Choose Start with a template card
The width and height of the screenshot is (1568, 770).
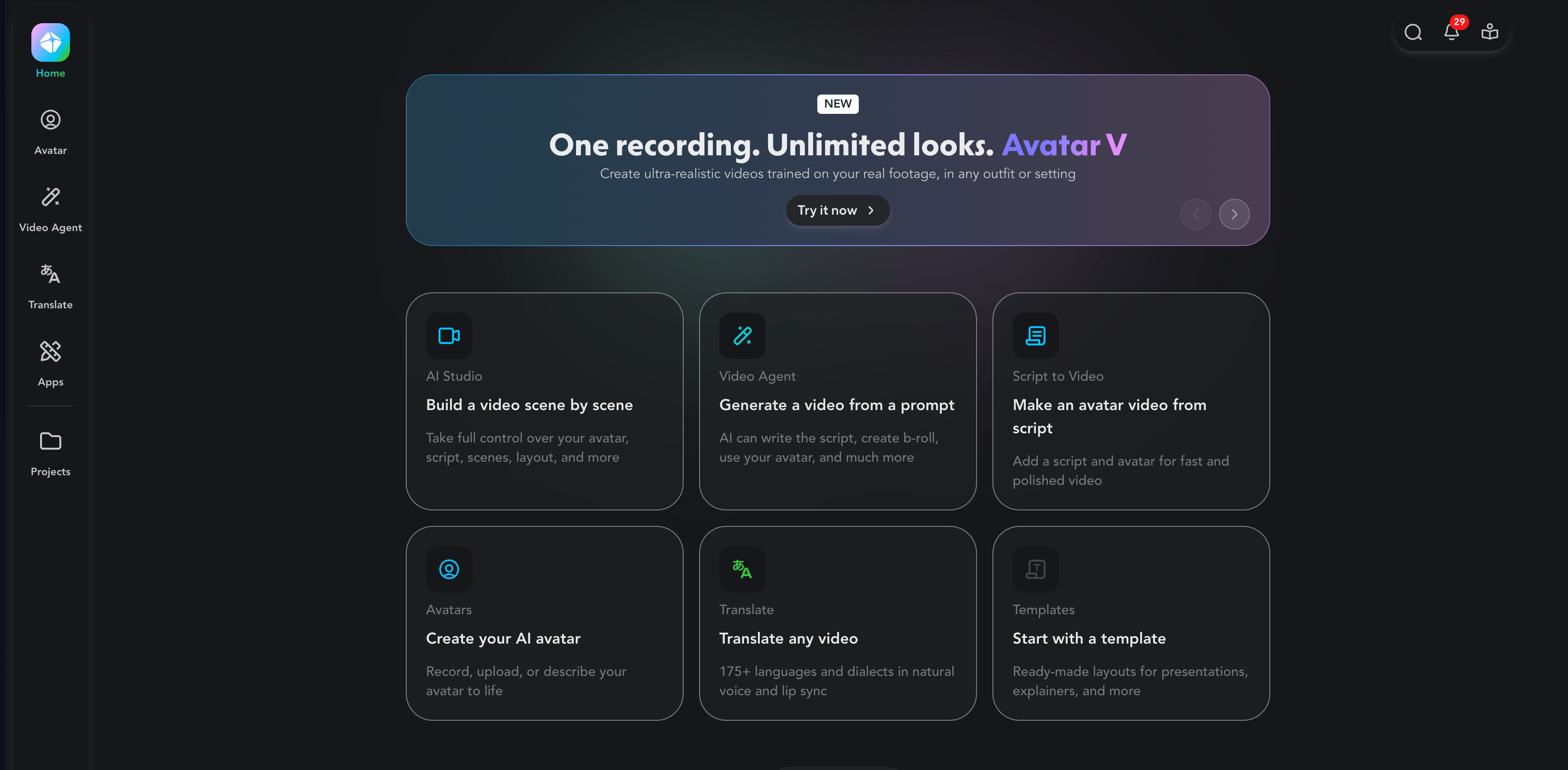click(1130, 623)
